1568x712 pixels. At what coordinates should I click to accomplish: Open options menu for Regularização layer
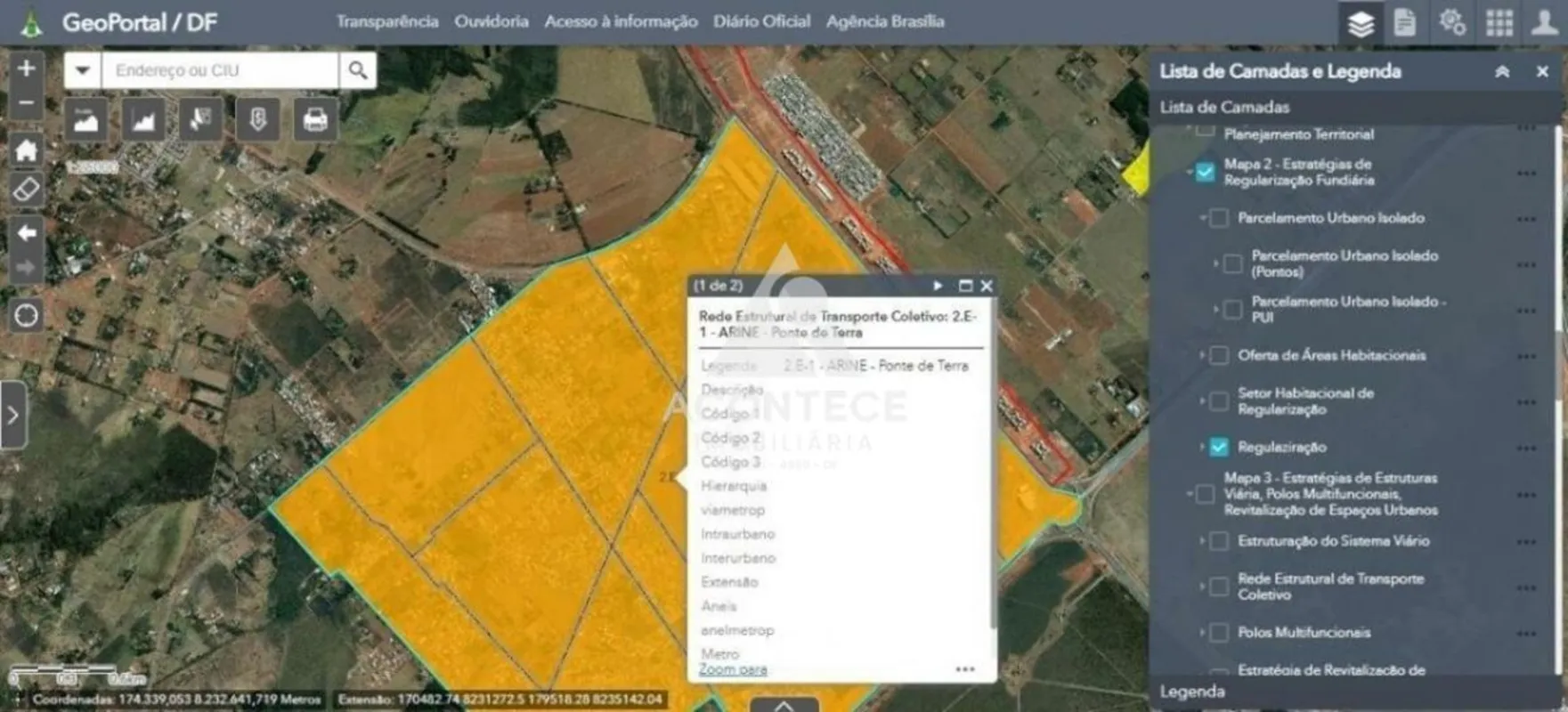pos(1527,448)
